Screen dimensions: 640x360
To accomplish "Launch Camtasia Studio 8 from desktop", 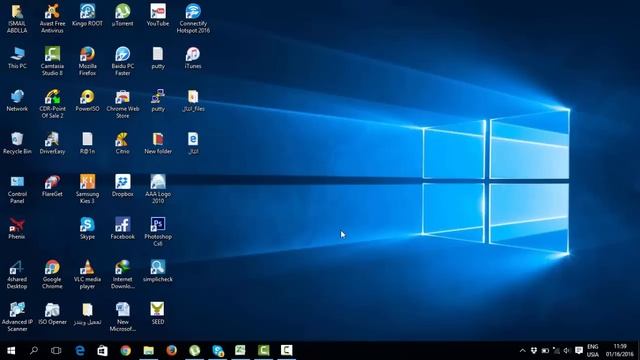I will click(x=52, y=61).
